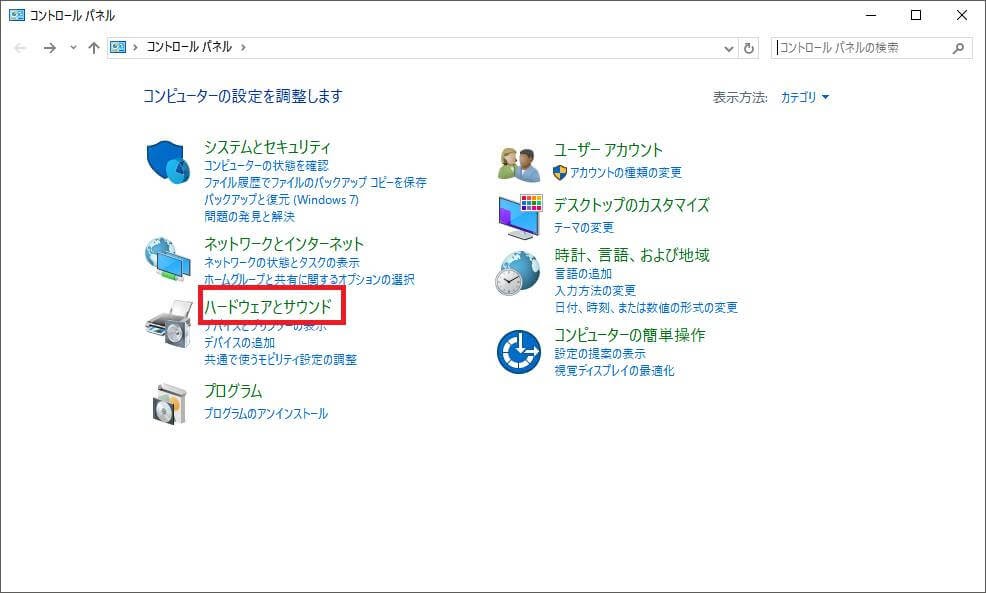Image resolution: width=986 pixels, height=593 pixels.
Task: Open 問題の発見と解決 link
Action: [249, 216]
